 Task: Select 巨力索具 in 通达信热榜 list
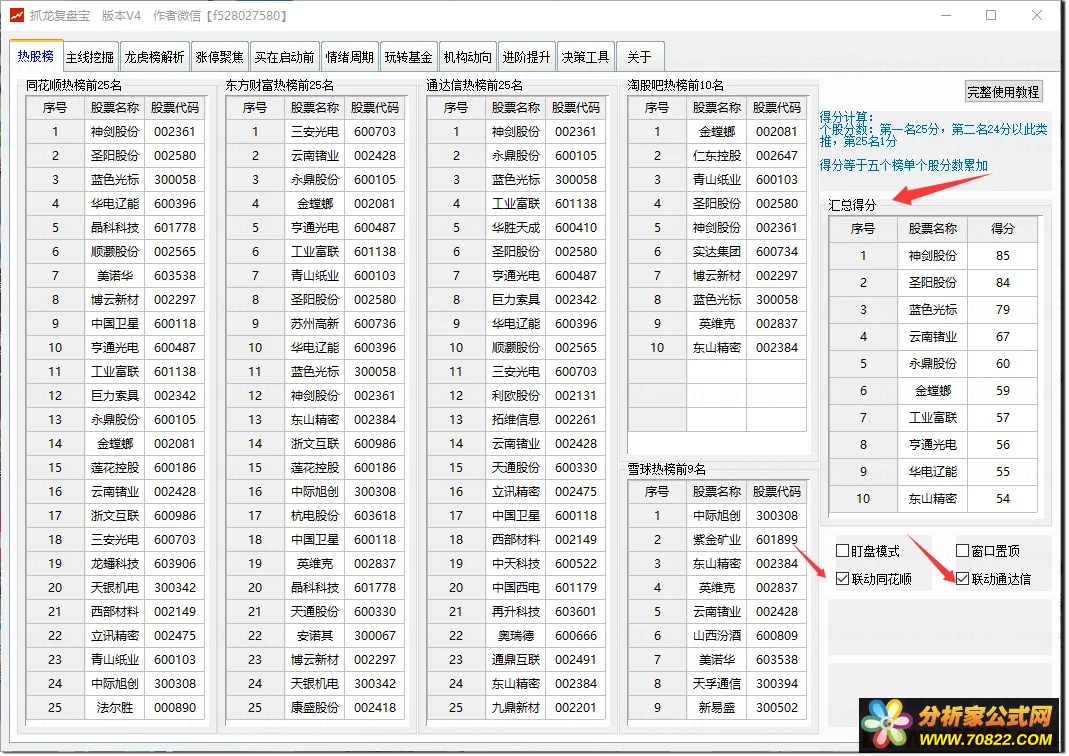516,300
